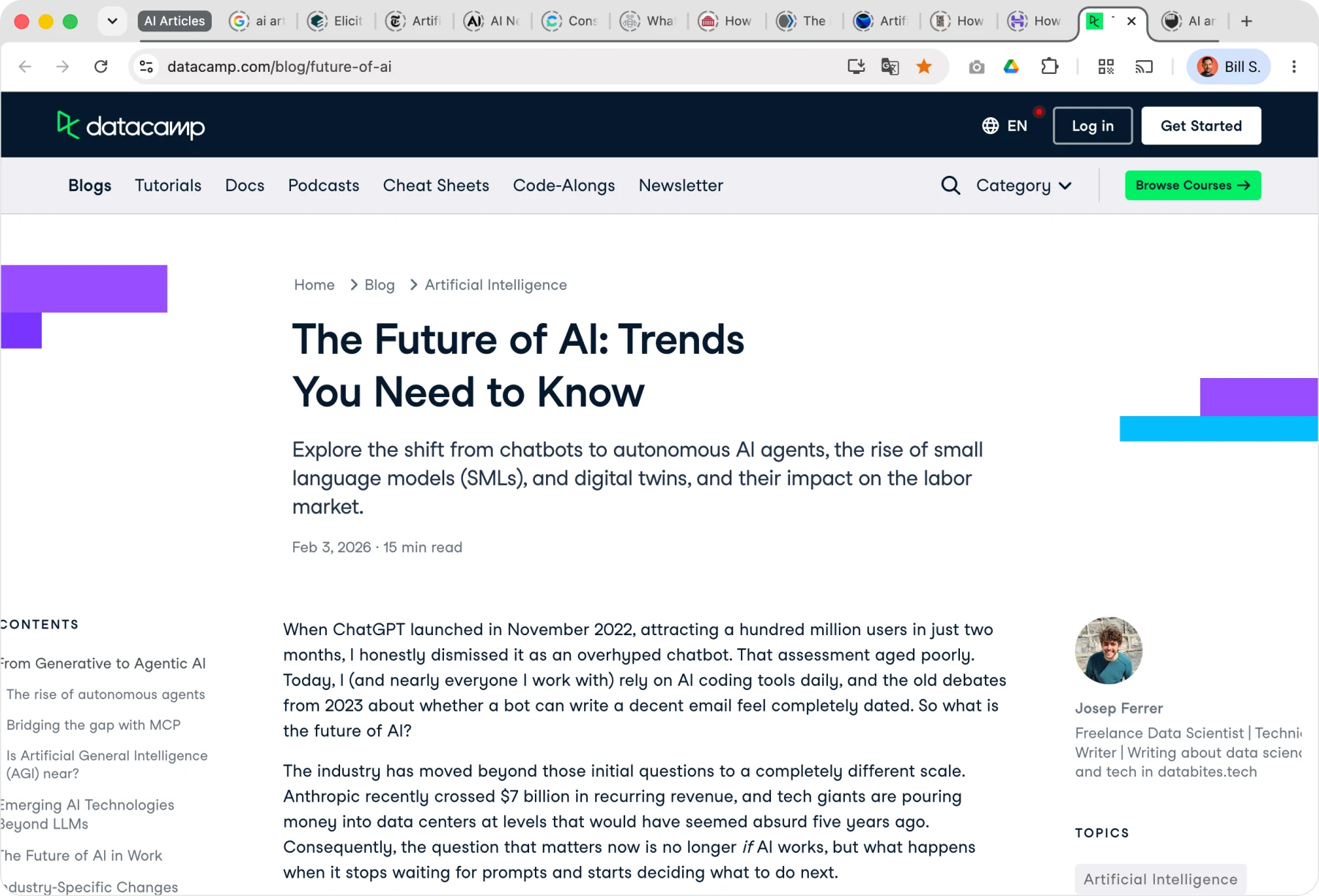Close the active DataCamp tab

[1131, 21]
